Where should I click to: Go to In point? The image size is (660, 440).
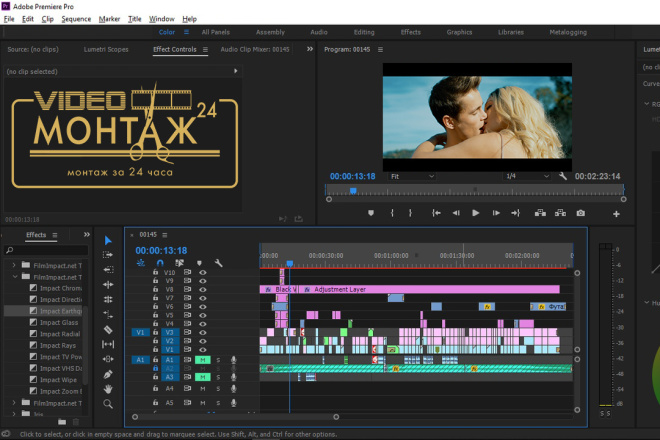pyautogui.click(x=436, y=213)
